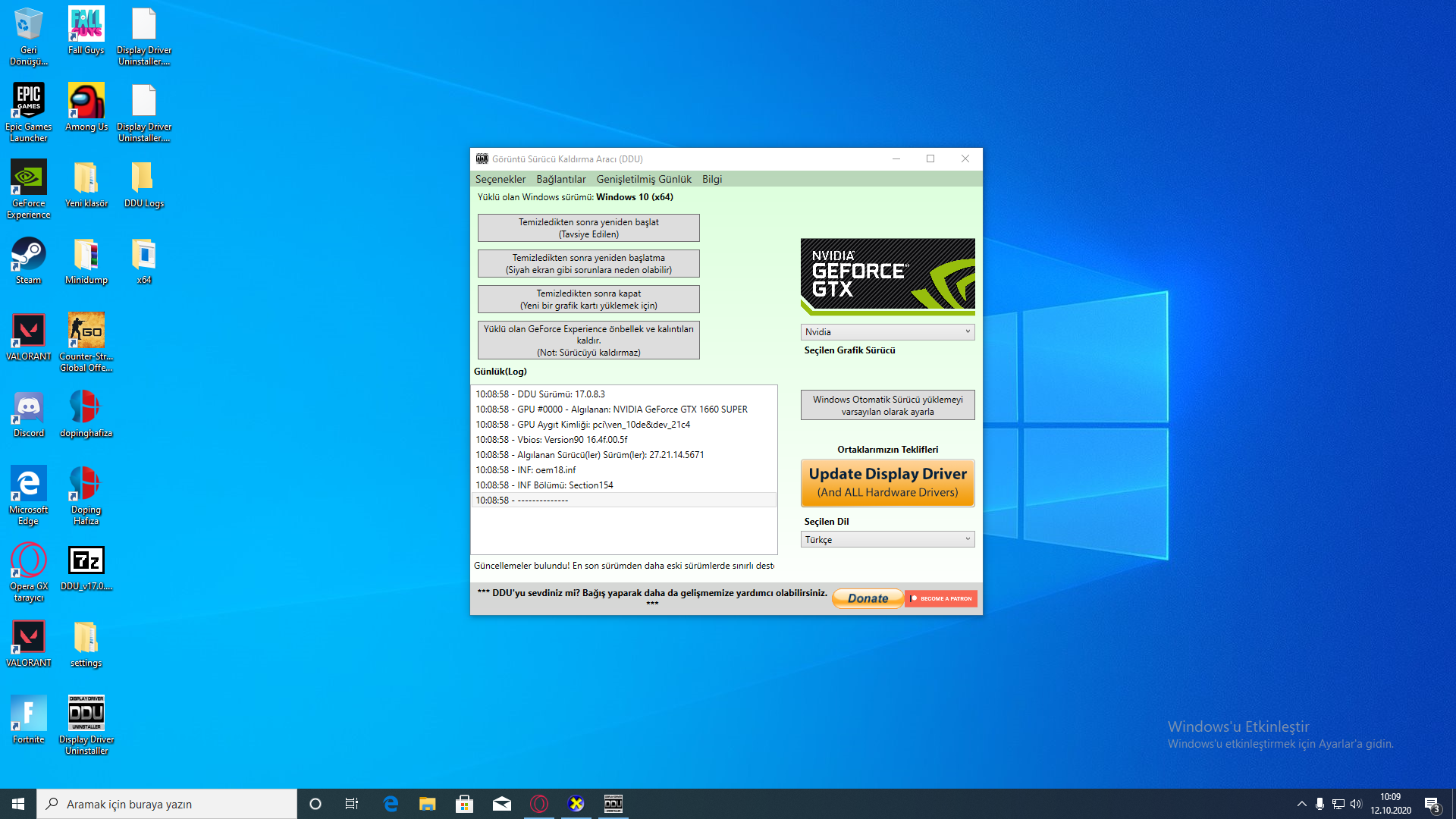Select the Algılanan Sürücü 27.21.14.5671 log line
Screen dimensions: 1456x819
click(x=623, y=455)
